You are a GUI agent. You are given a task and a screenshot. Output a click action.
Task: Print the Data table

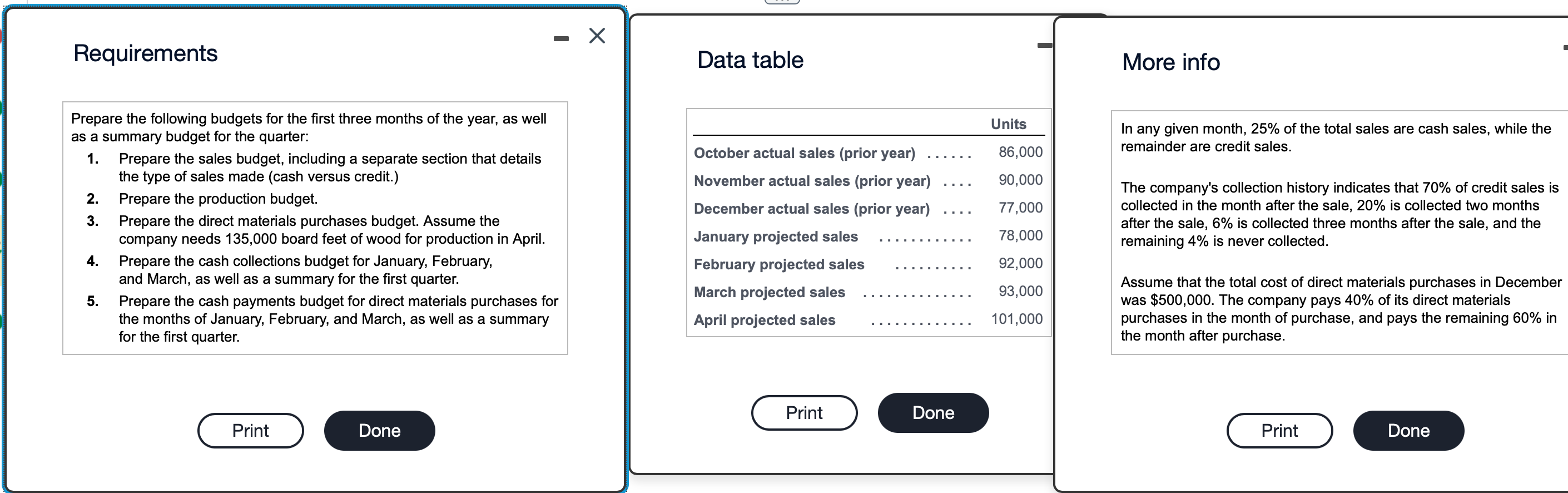pos(804,412)
